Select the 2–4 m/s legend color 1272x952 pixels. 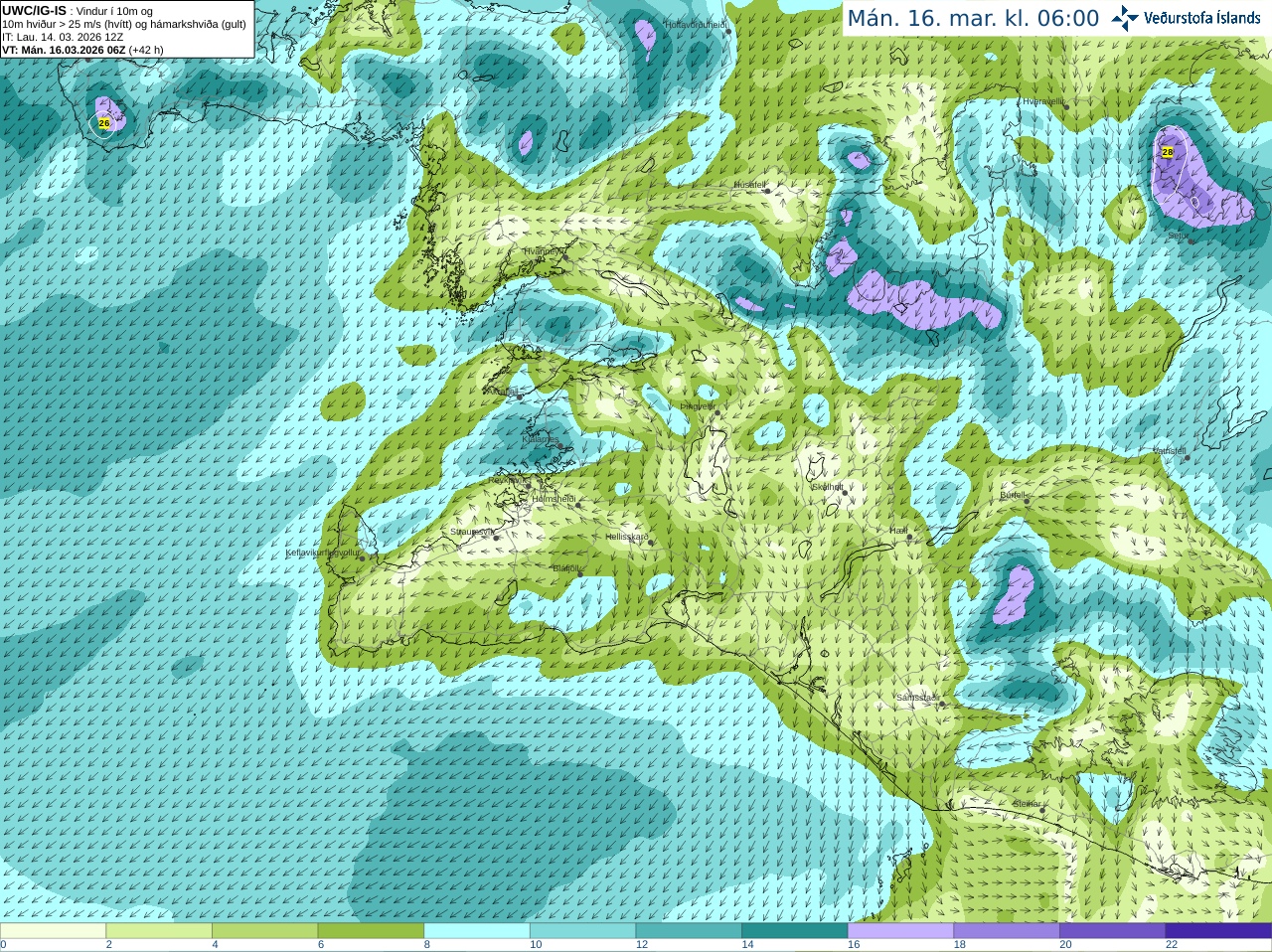click(159, 931)
